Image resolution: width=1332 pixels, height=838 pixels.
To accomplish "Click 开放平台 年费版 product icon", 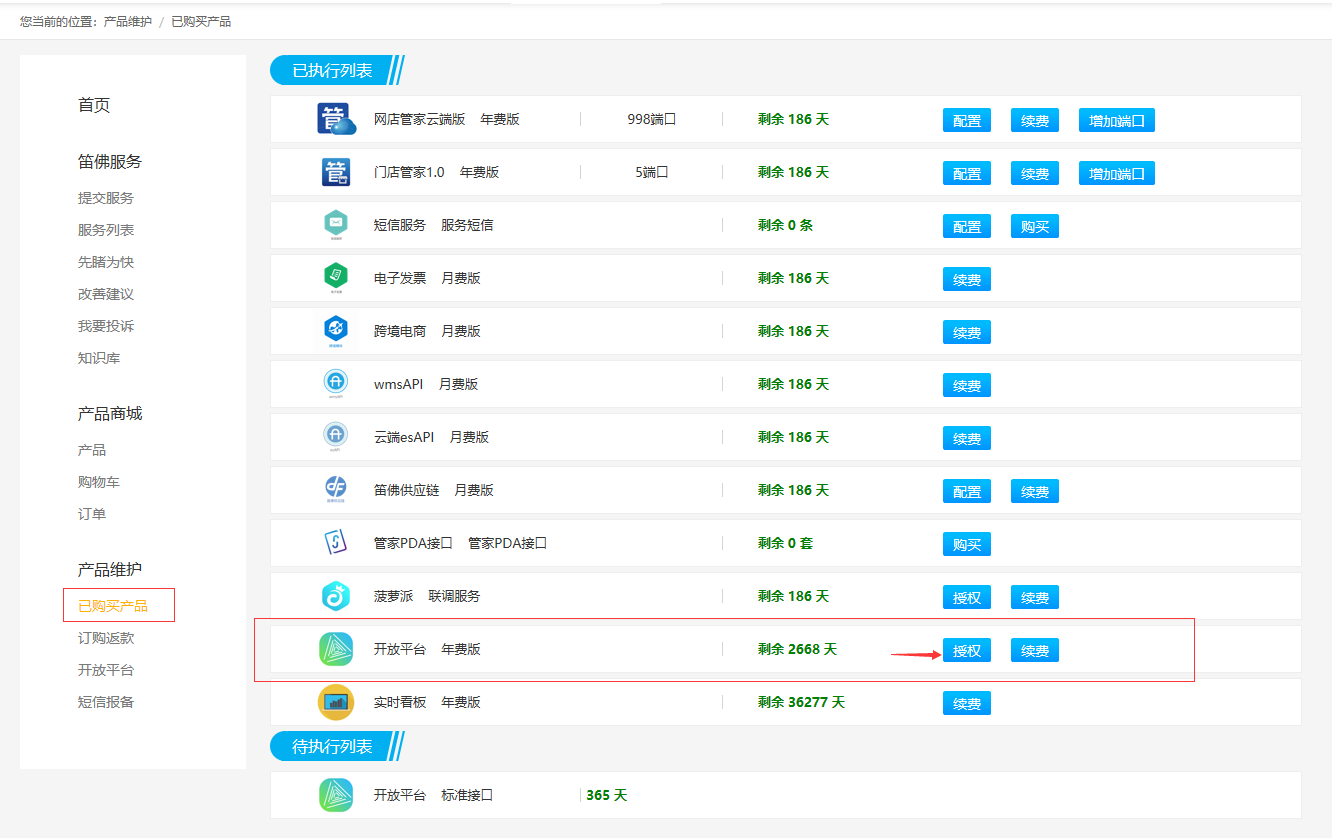I will point(336,649).
